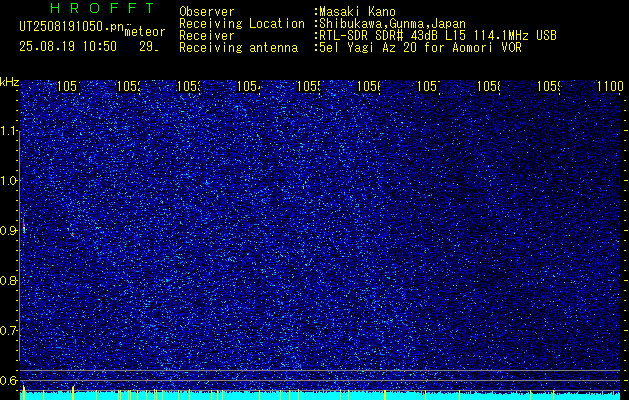
Task: Click the 1051 time axis label
Action: click(69, 86)
